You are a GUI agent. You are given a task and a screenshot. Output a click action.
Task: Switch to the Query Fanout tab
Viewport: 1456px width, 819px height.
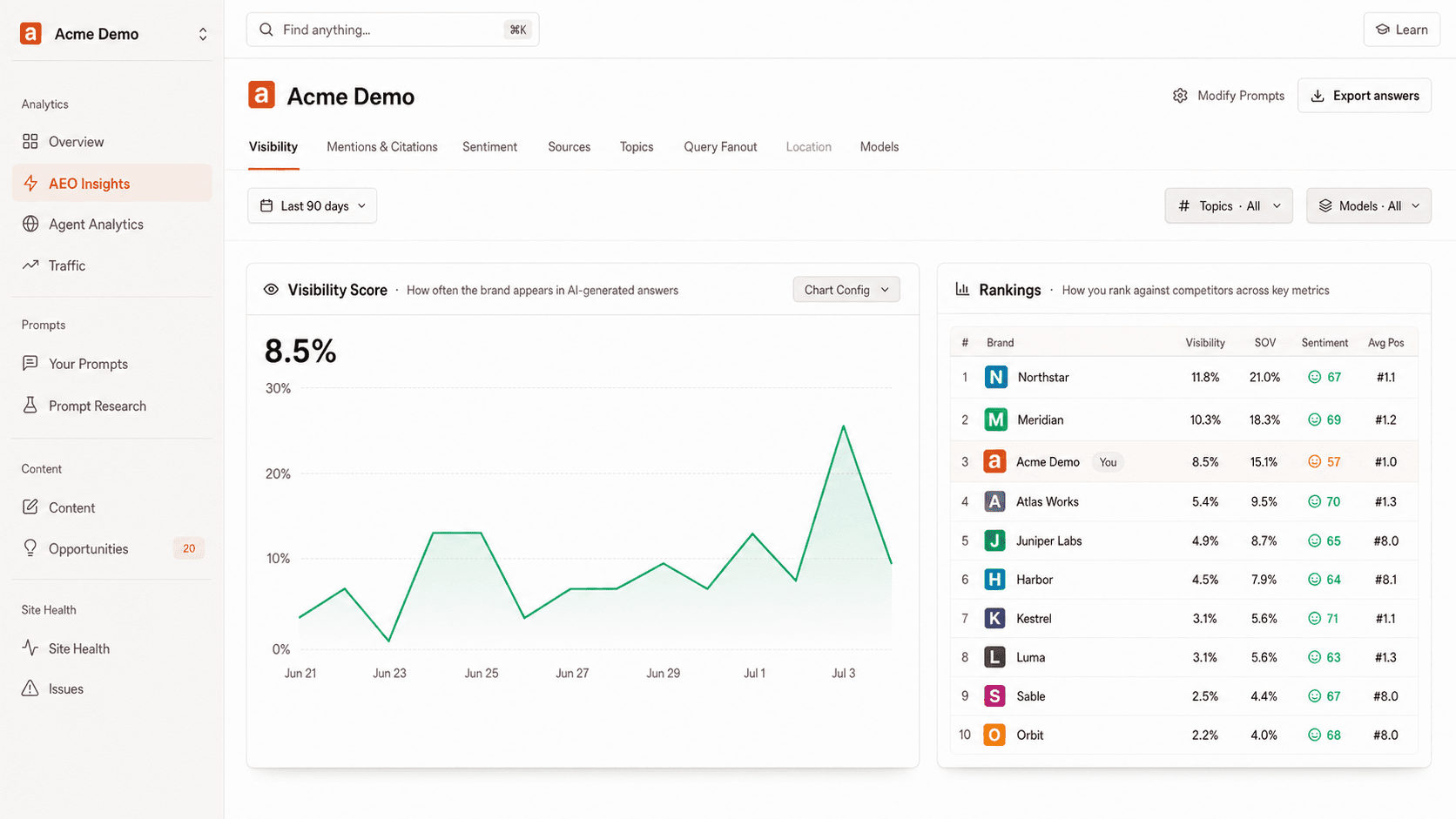pos(720,147)
